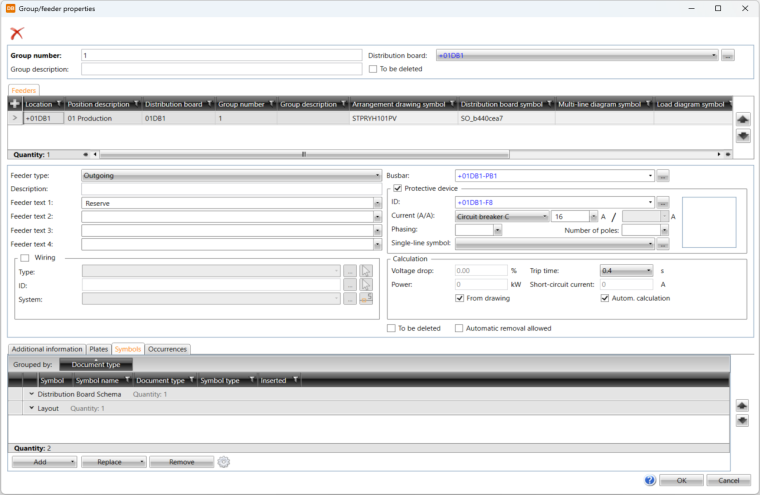The height and width of the screenshot is (495, 760).
Task: Switch to the Additional information tab
Action: (x=46, y=349)
